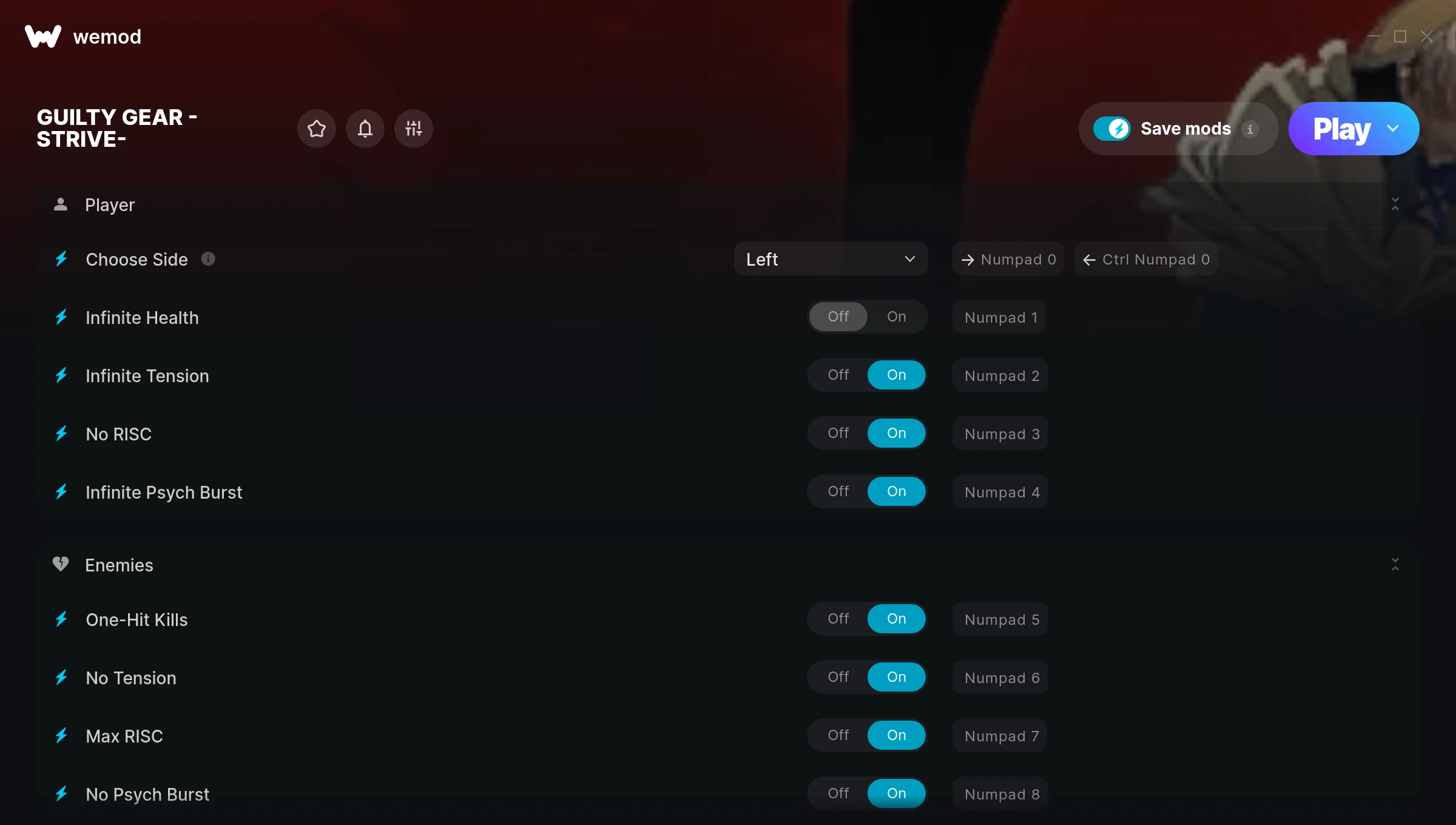This screenshot has height=825, width=1456.
Task: Click the Choose Side info icon
Action: (208, 259)
